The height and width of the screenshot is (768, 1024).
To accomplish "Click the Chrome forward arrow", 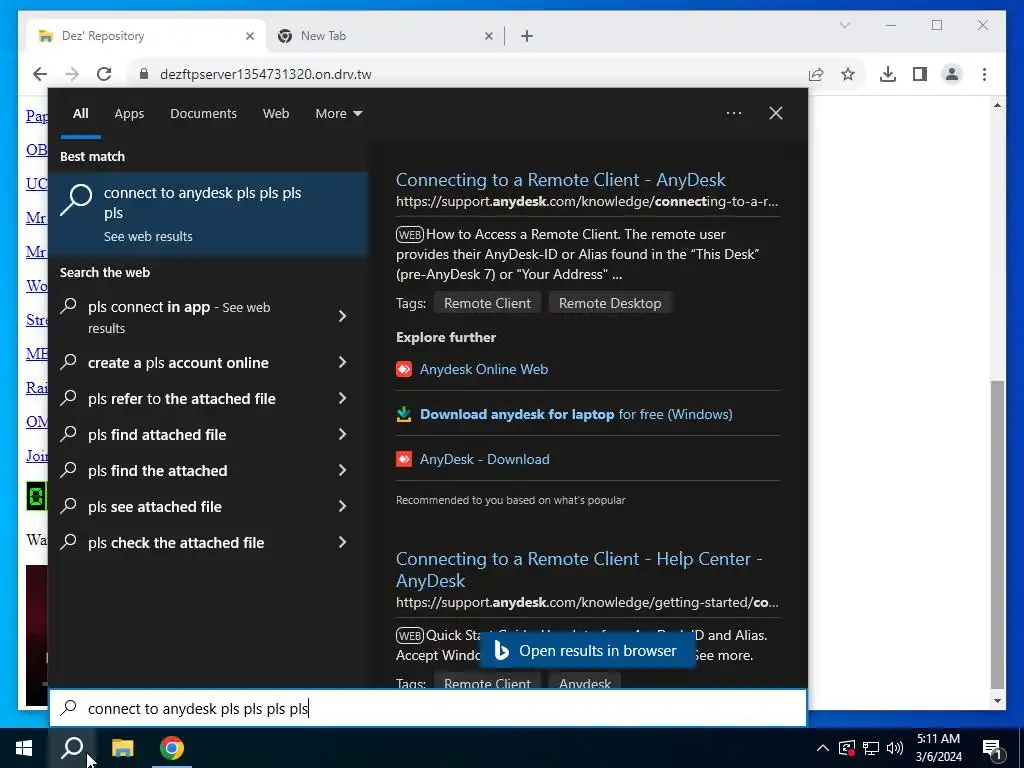I will pos(72,74).
